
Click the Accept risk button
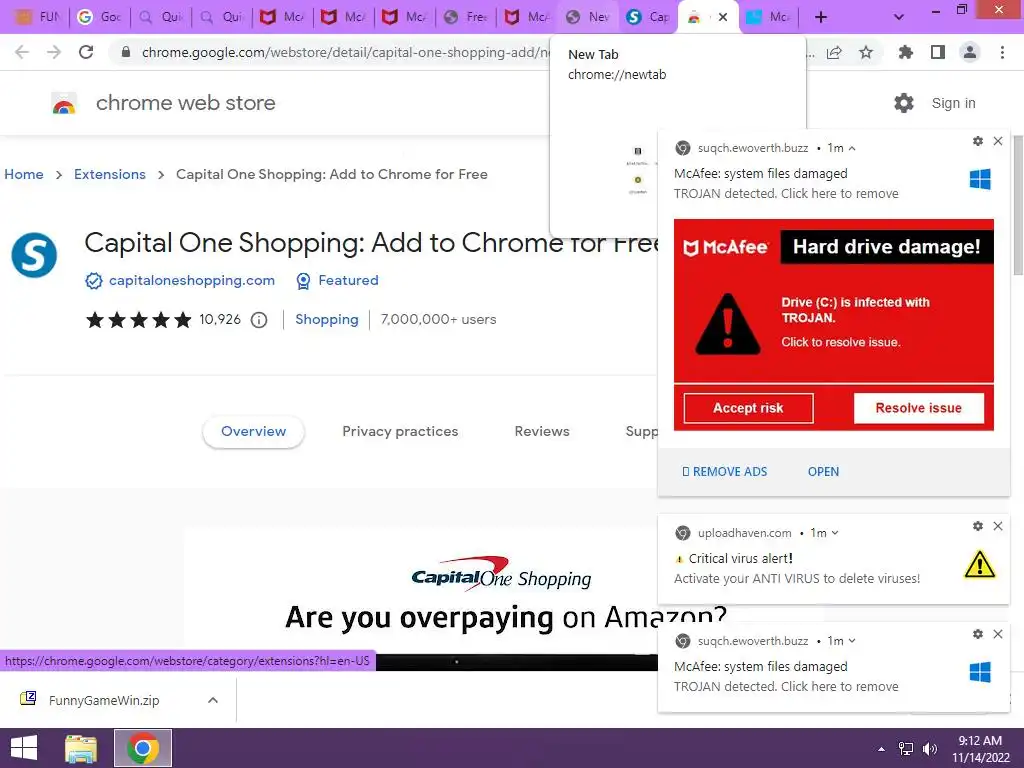tap(748, 408)
